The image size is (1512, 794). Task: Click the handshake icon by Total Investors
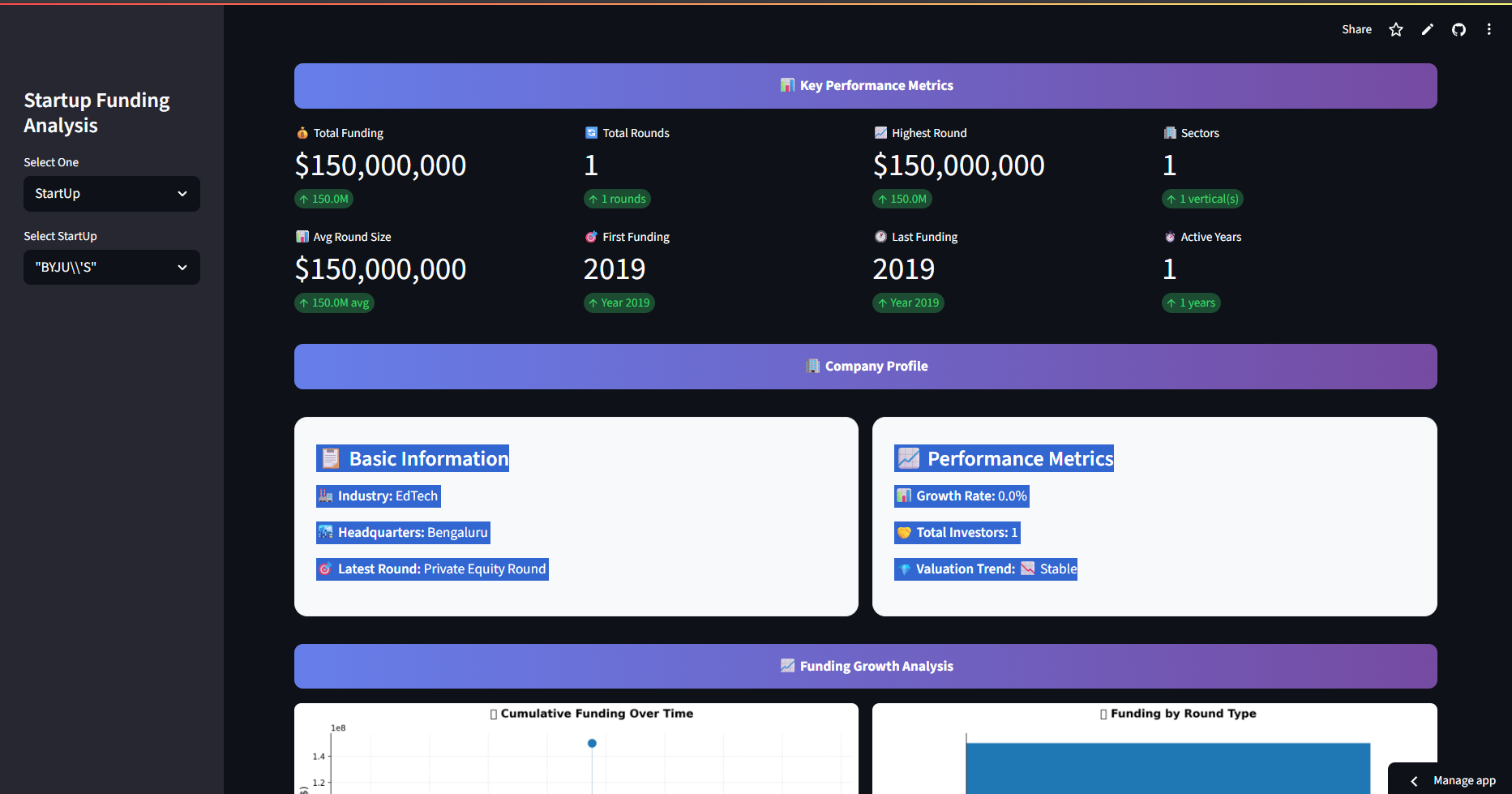point(904,533)
